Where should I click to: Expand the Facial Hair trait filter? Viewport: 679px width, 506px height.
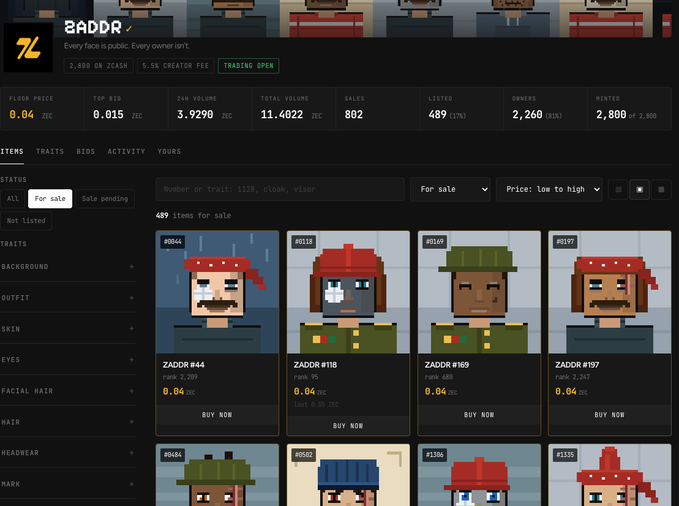pyautogui.click(x=68, y=391)
